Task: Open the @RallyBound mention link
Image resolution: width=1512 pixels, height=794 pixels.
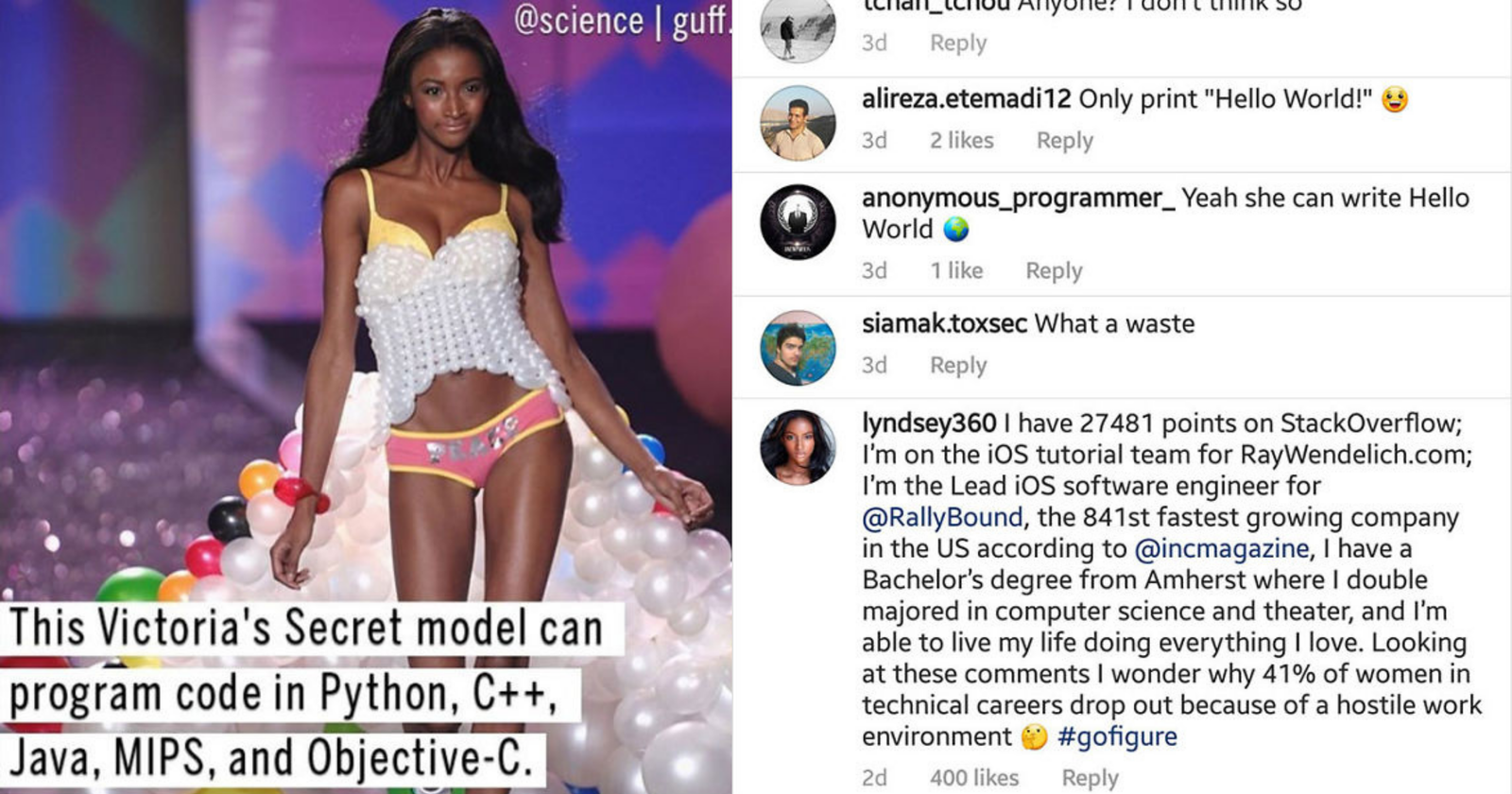Action: [942, 517]
